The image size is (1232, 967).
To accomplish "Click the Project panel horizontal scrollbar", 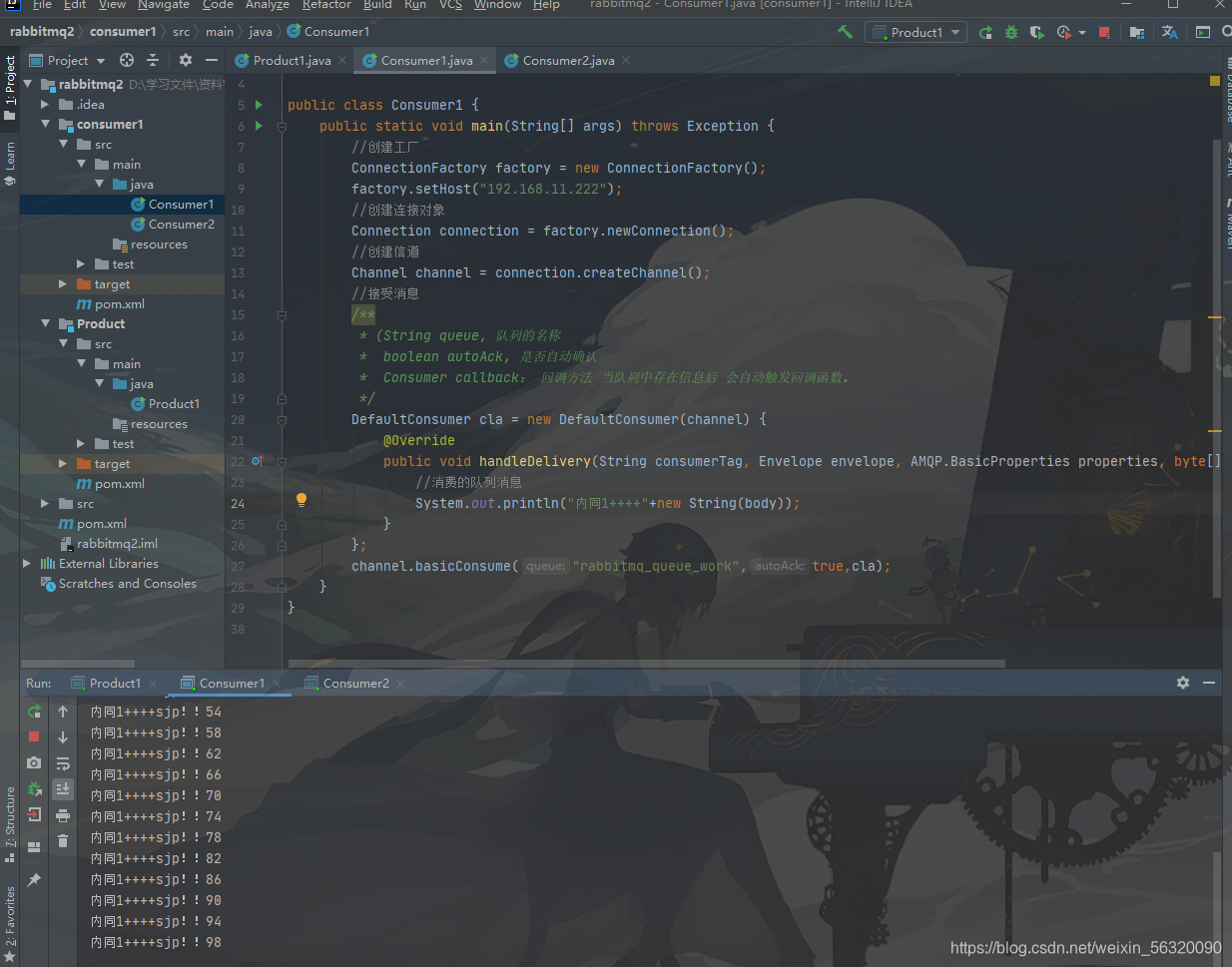I will (x=78, y=664).
